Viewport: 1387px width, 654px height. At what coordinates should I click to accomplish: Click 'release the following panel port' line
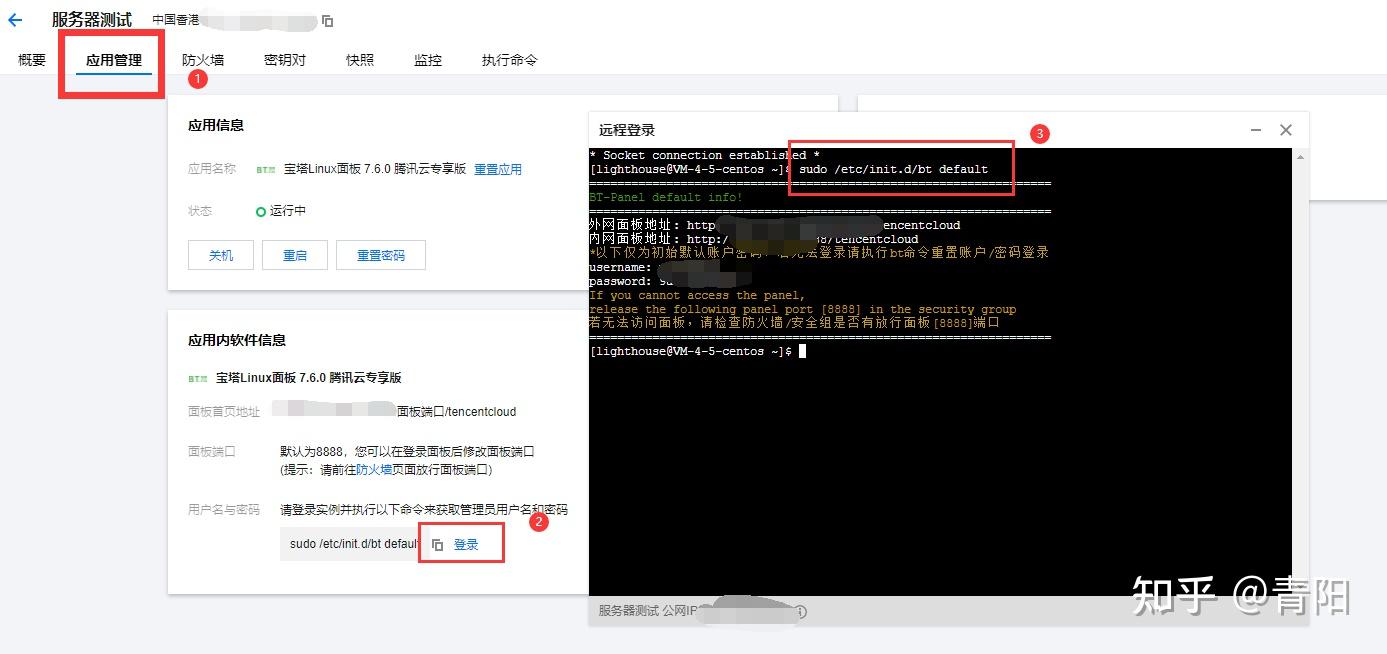(x=803, y=309)
